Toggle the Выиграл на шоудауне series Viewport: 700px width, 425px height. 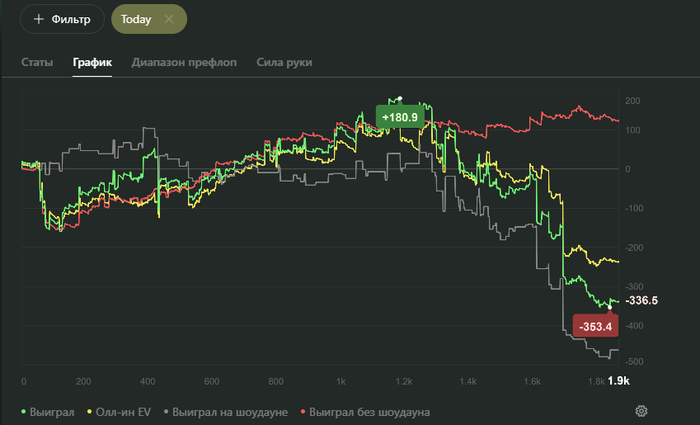tap(226, 412)
